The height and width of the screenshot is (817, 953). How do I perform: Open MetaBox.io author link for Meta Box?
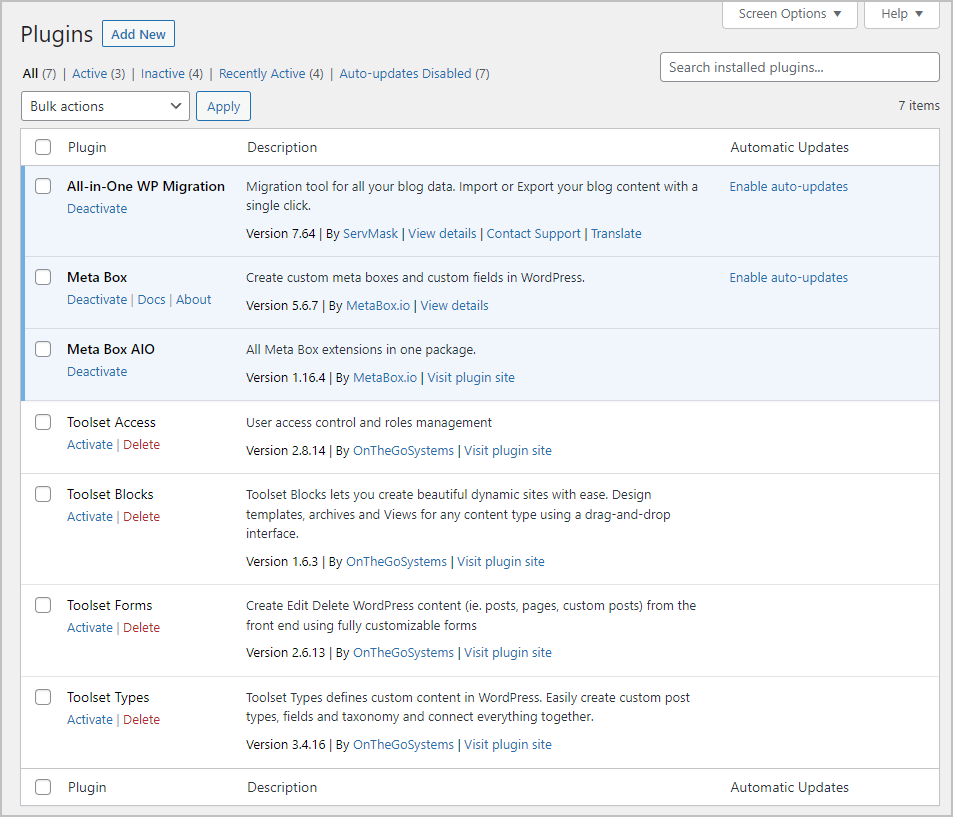(378, 306)
